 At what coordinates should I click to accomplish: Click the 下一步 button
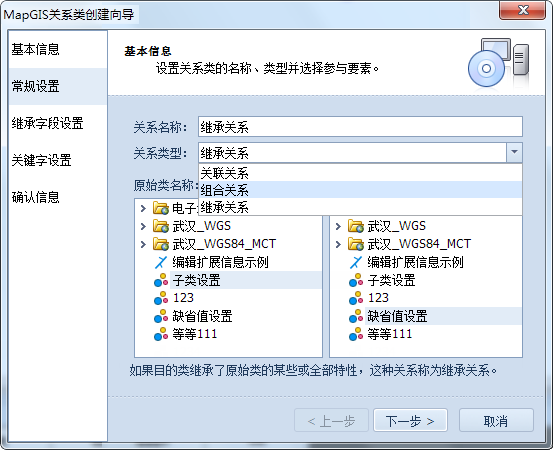pyautogui.click(x=410, y=420)
